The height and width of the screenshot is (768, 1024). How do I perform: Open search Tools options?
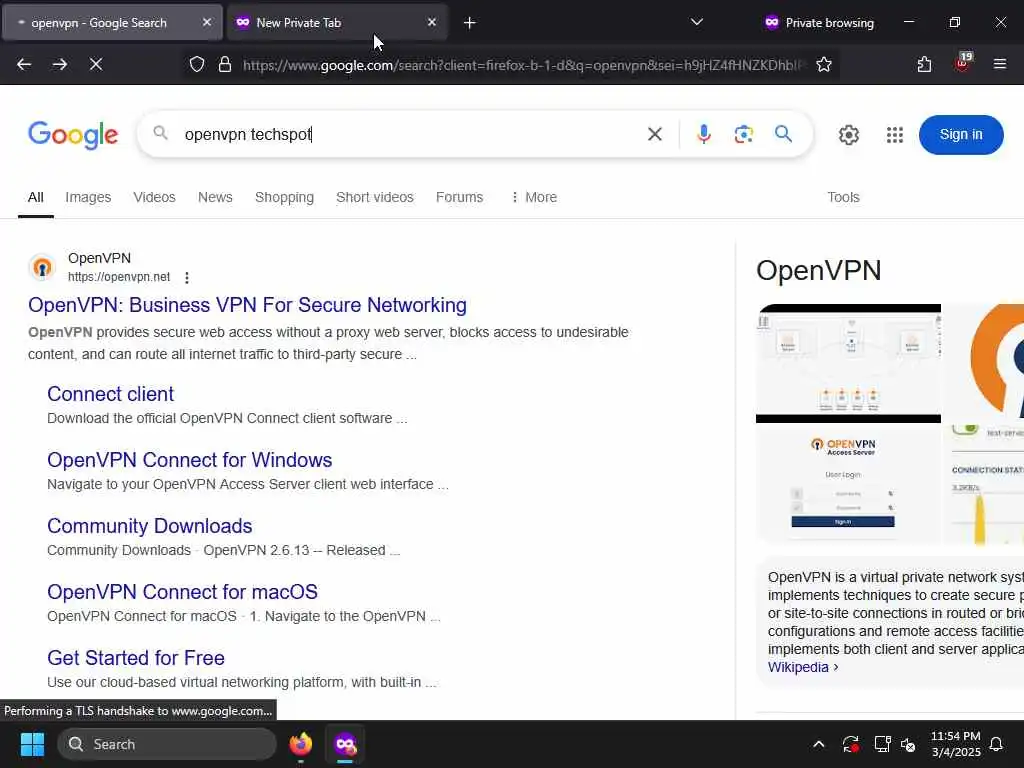coord(843,197)
